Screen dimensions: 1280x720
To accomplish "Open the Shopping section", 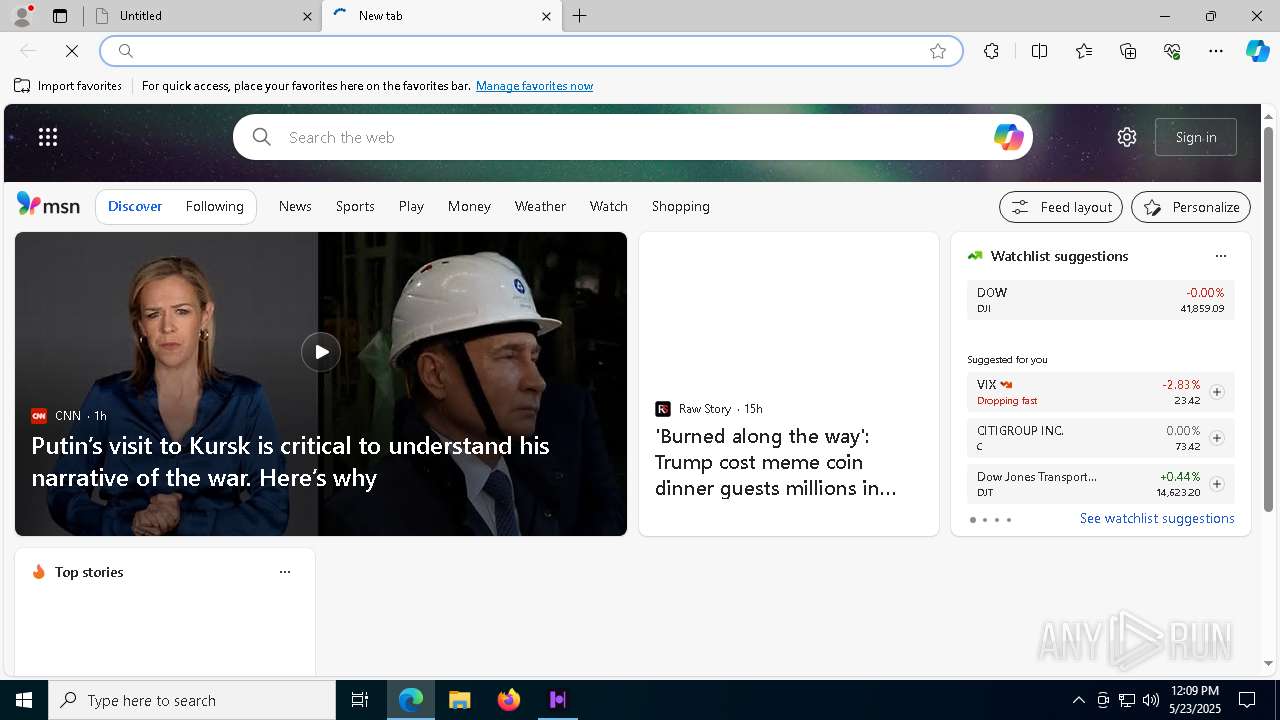I will tap(681, 206).
